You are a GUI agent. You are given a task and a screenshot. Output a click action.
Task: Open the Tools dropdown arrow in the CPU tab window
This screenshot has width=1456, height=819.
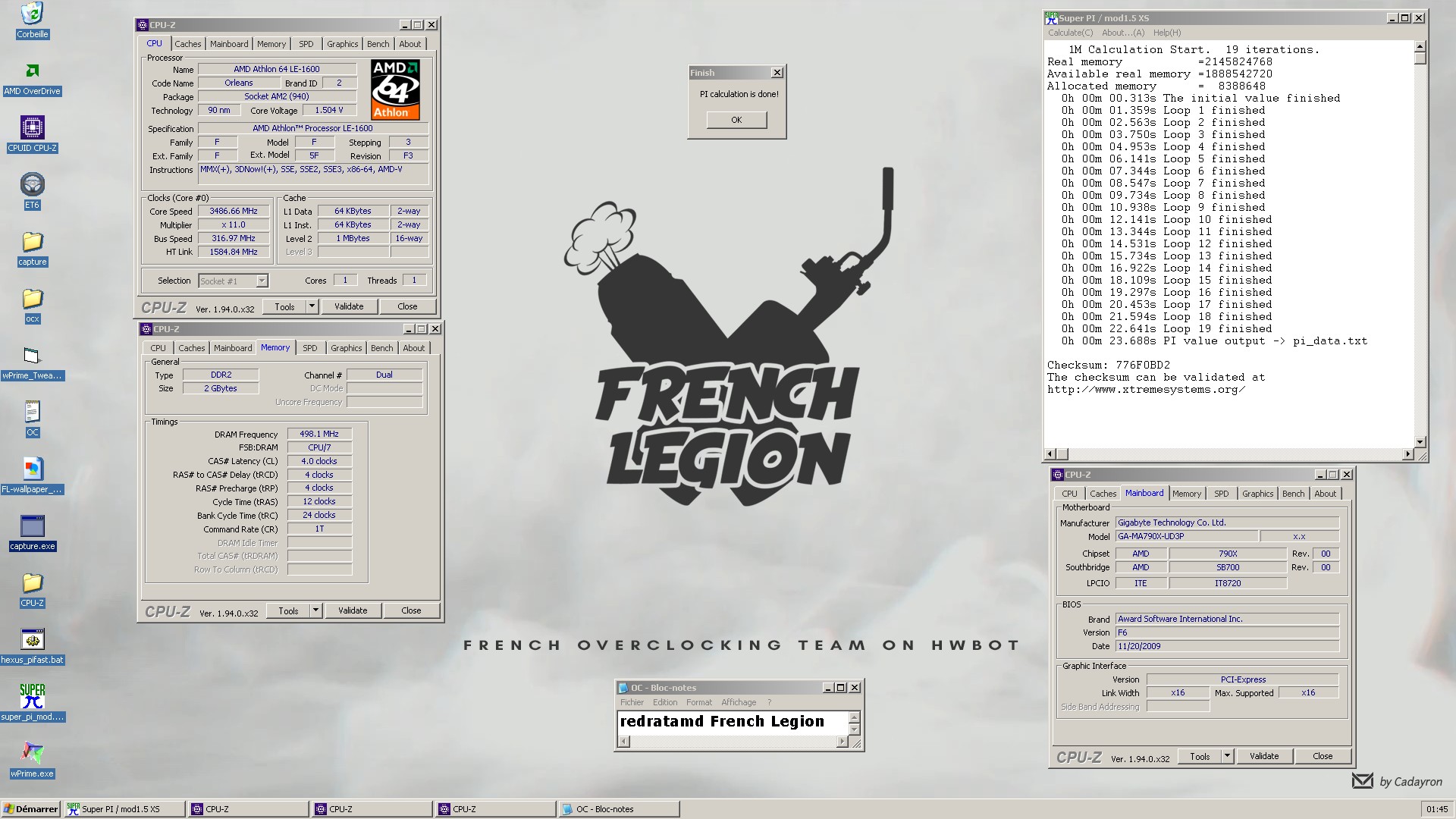click(x=312, y=306)
